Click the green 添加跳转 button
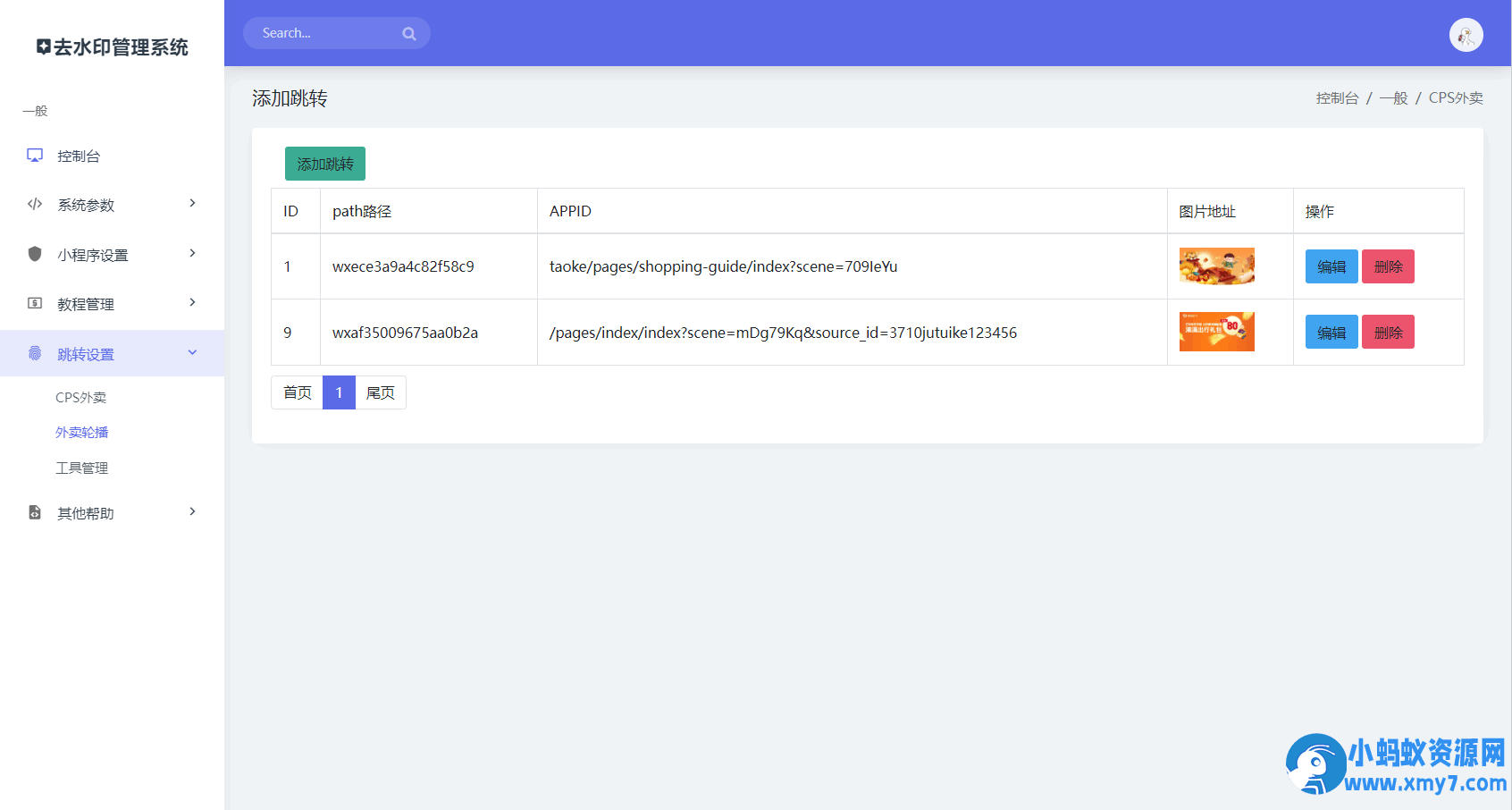This screenshot has height=810, width=1512. [x=325, y=164]
